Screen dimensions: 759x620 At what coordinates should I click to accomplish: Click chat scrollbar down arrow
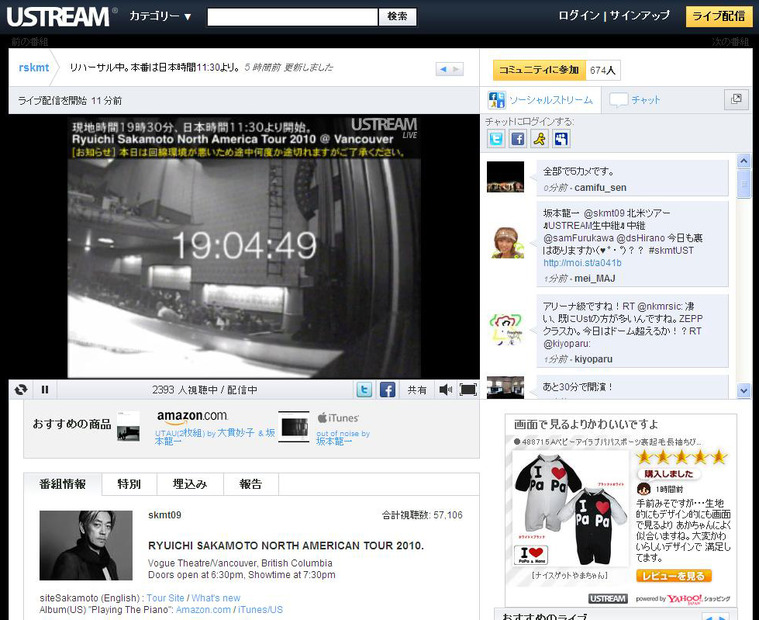pos(744,391)
